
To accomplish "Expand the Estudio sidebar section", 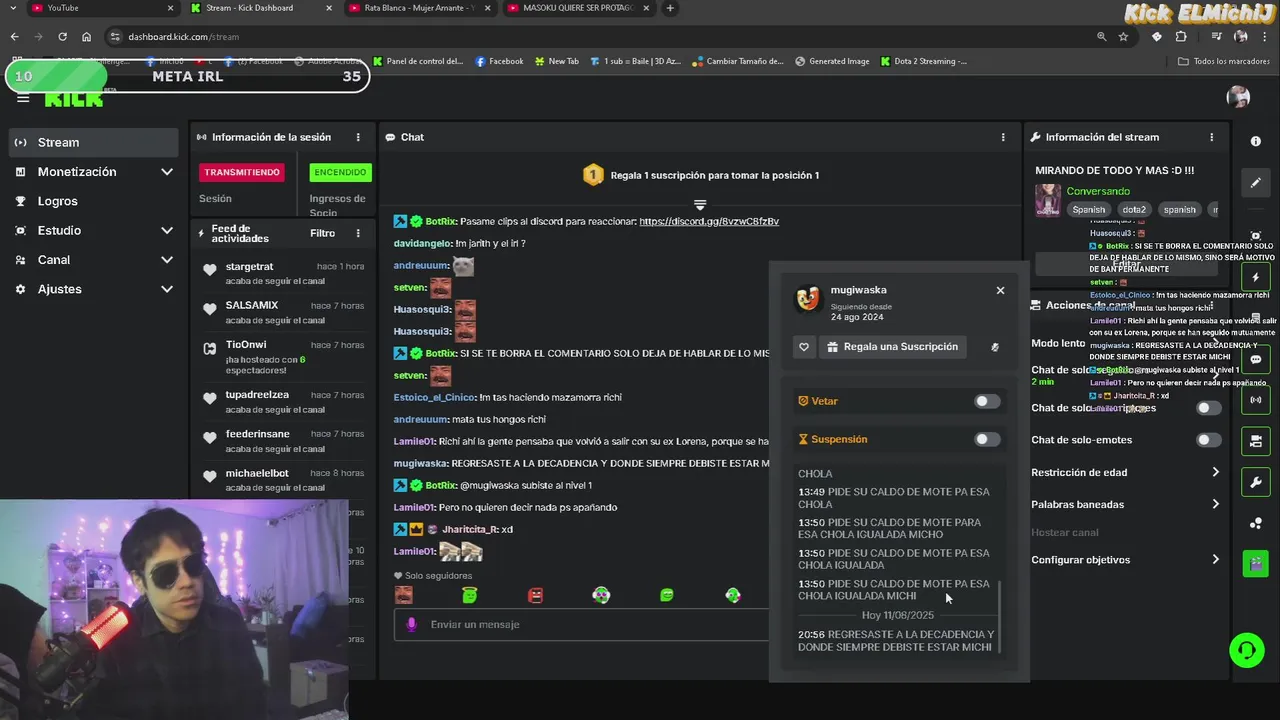I will coord(94,230).
